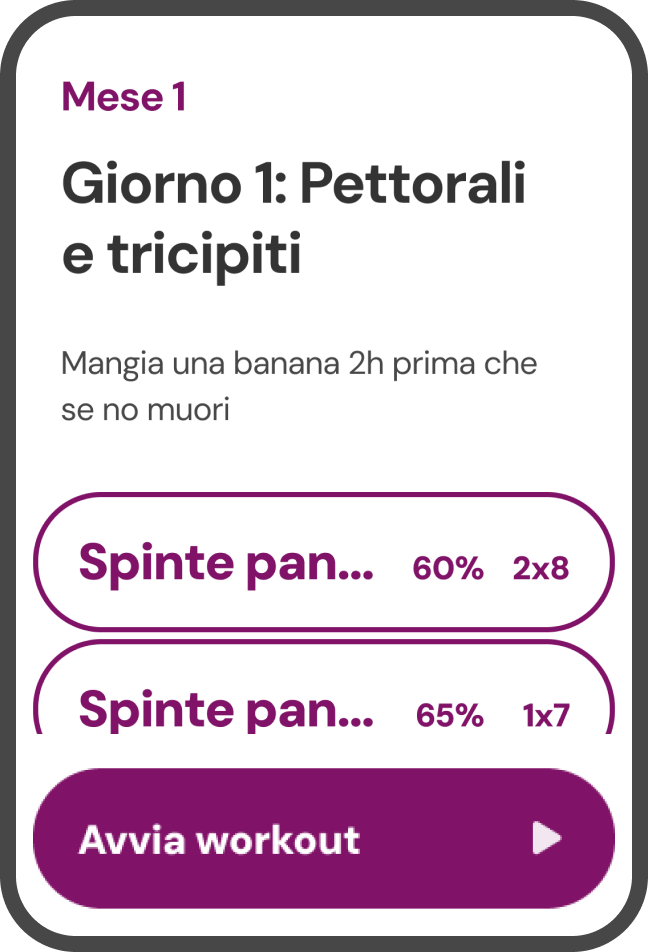Click the Giorno 1: Pettorali heading line
Viewport: 648px width, 952px height.
point(294,183)
